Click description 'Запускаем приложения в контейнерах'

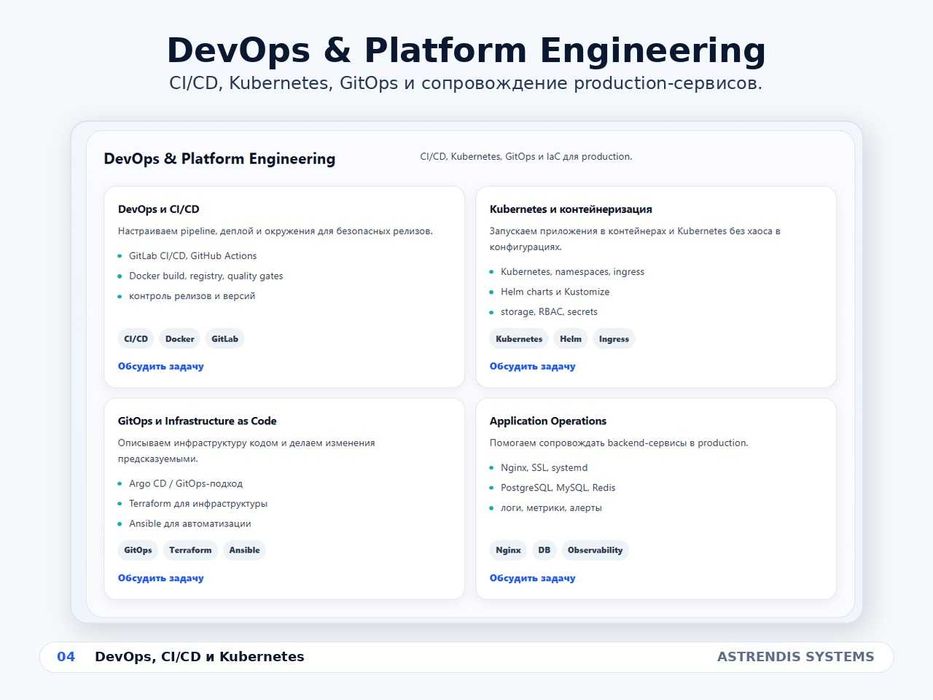[635, 239]
